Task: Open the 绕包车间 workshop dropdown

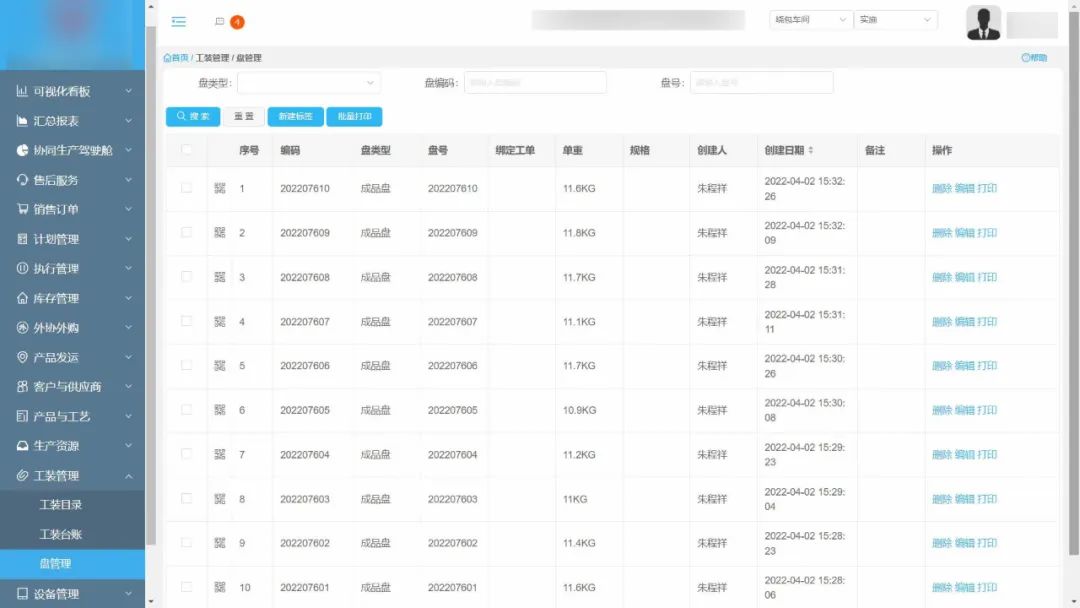Action: [x=808, y=19]
